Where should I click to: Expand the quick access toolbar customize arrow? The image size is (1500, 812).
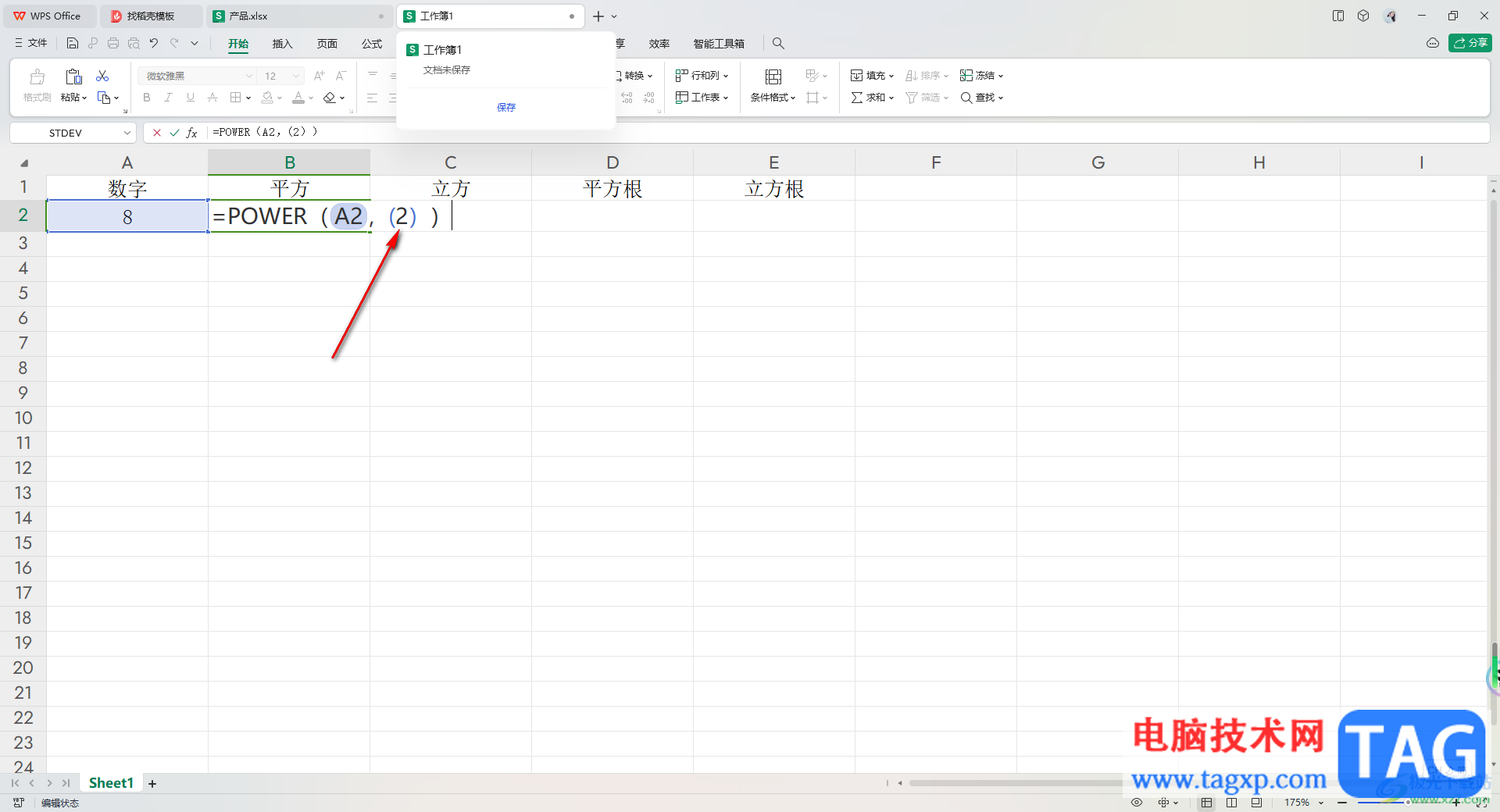195,44
